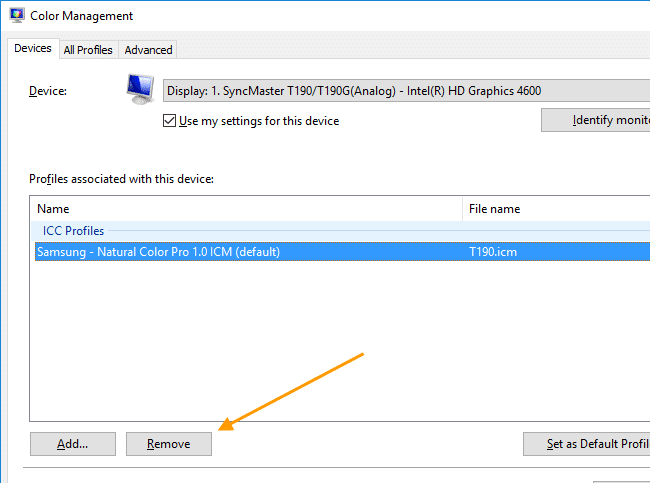Click Profiles associated with this device label

(x=121, y=179)
